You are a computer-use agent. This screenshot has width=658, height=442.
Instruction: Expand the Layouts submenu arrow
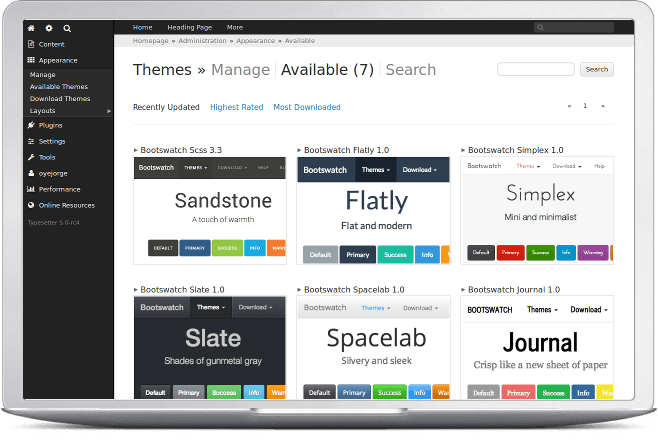109,111
